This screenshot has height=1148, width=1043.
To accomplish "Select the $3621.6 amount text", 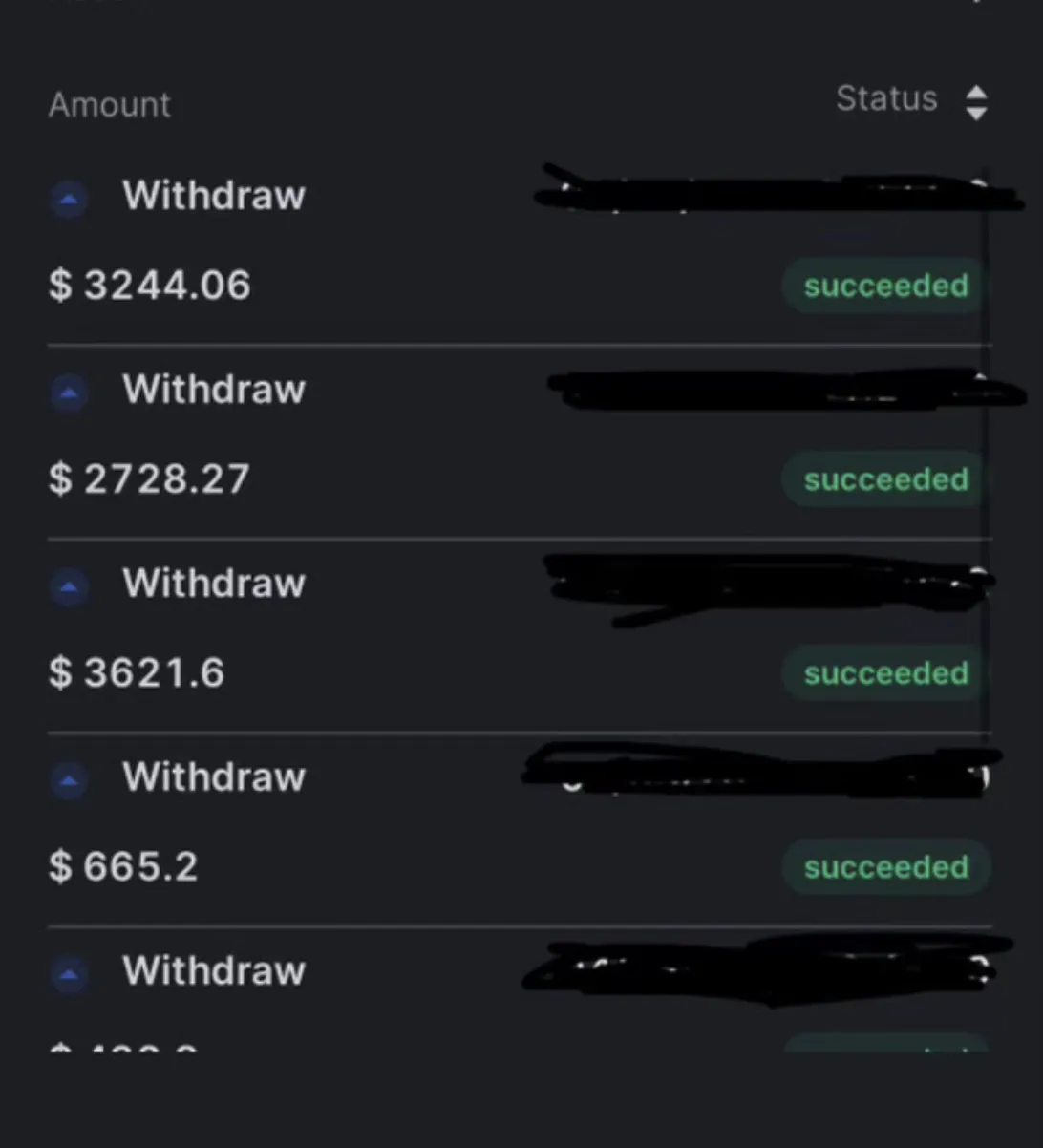I will coord(137,672).
